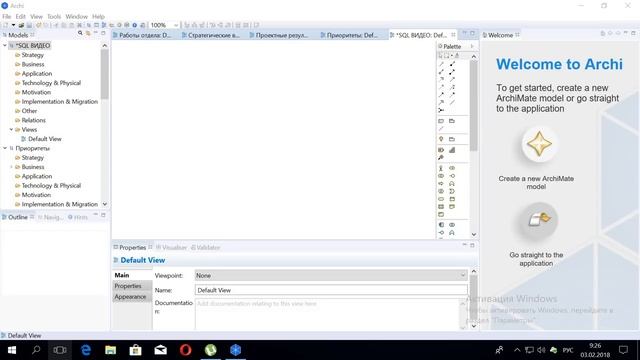Click Go straight to the application link
This screenshot has width=640, height=360.
click(536, 259)
